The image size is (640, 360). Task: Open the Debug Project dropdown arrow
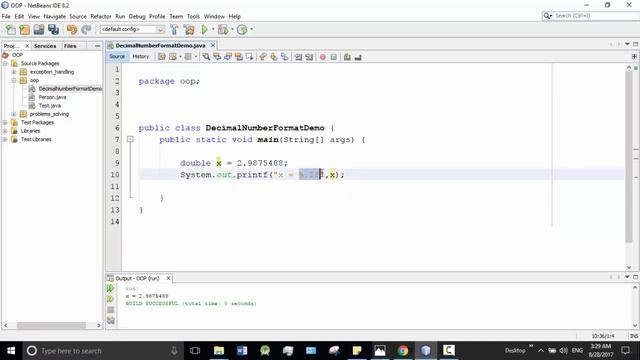(232, 29)
